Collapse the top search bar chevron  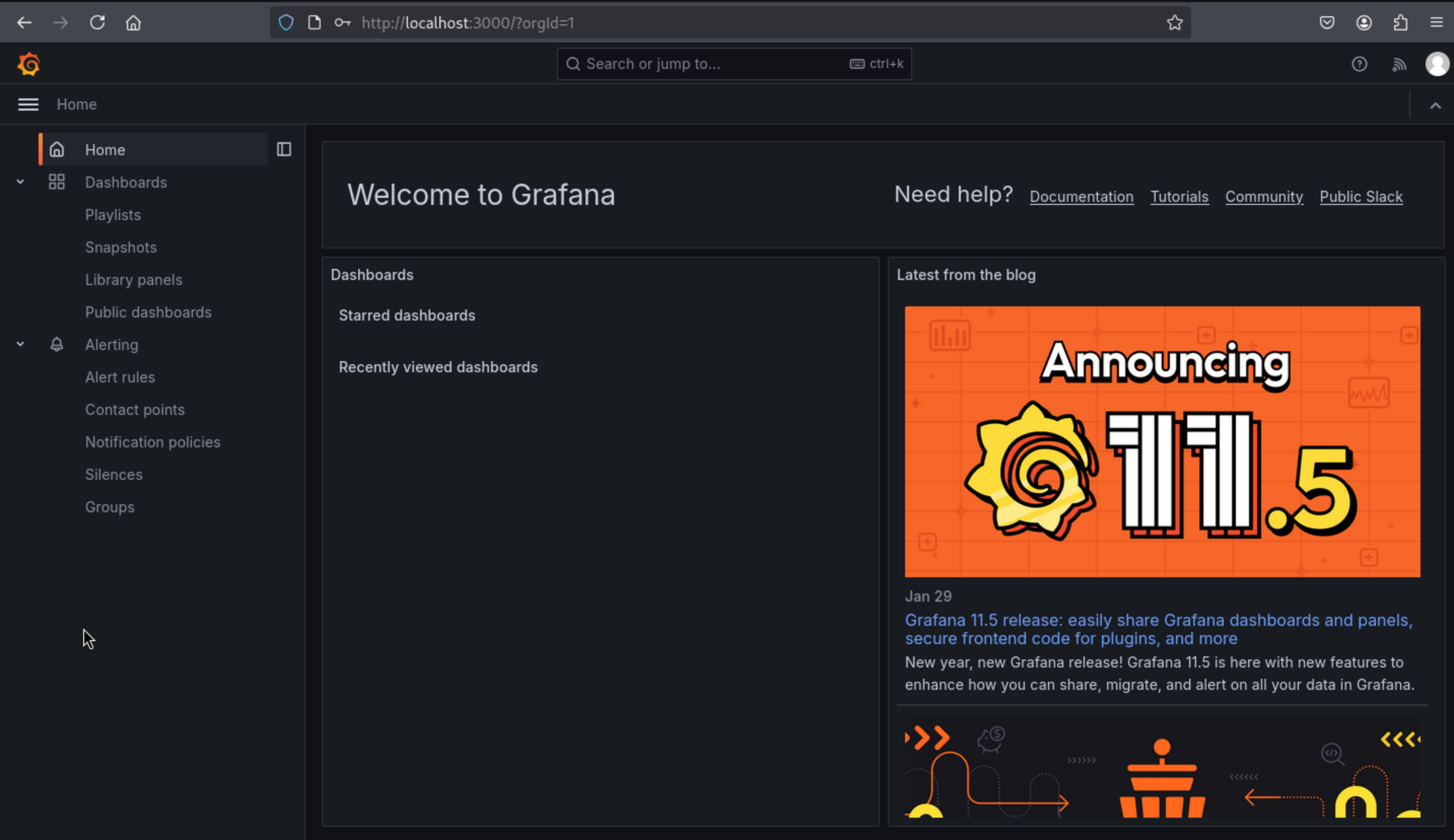[x=1435, y=106]
